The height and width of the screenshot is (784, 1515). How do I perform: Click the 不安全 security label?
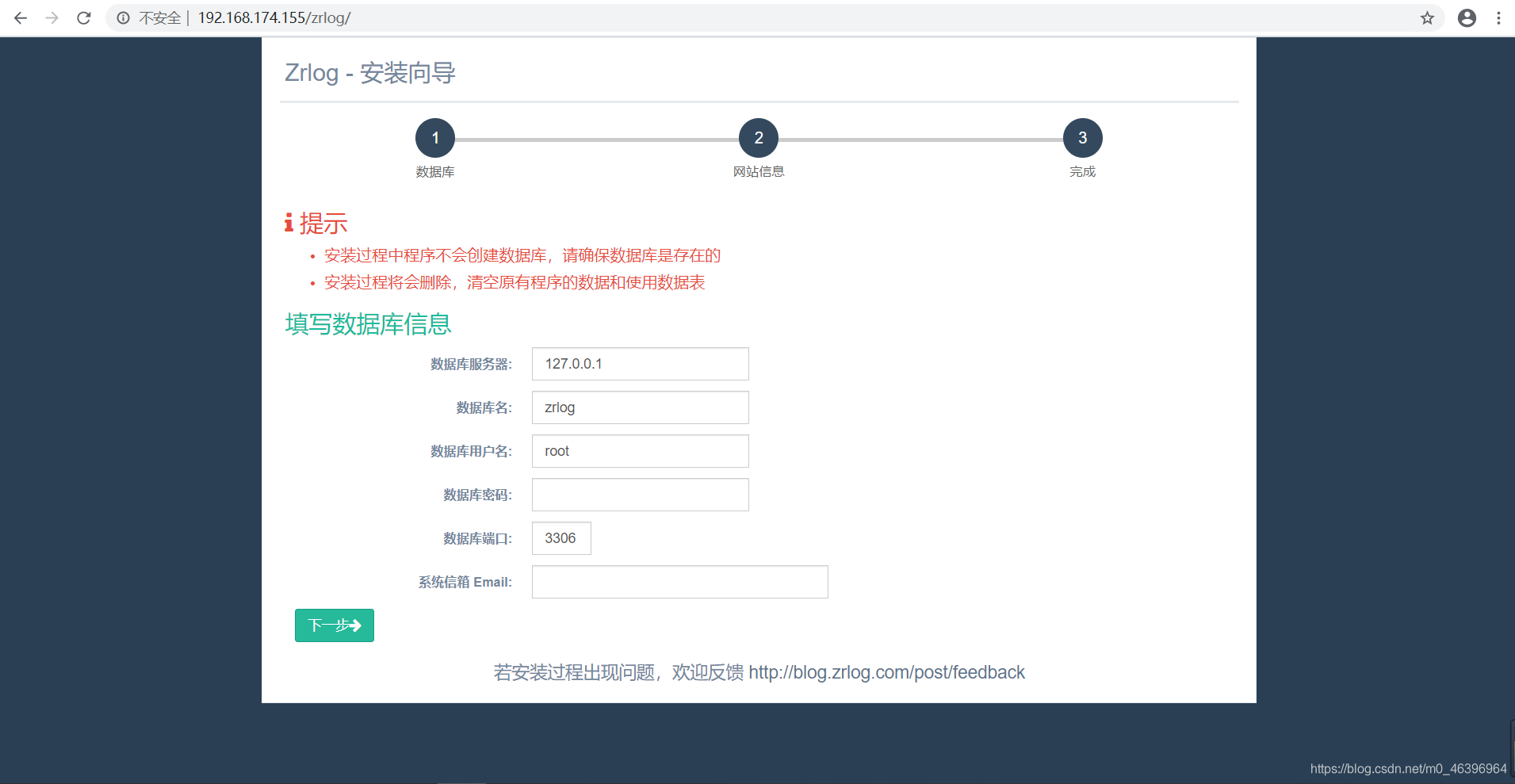pos(160,17)
